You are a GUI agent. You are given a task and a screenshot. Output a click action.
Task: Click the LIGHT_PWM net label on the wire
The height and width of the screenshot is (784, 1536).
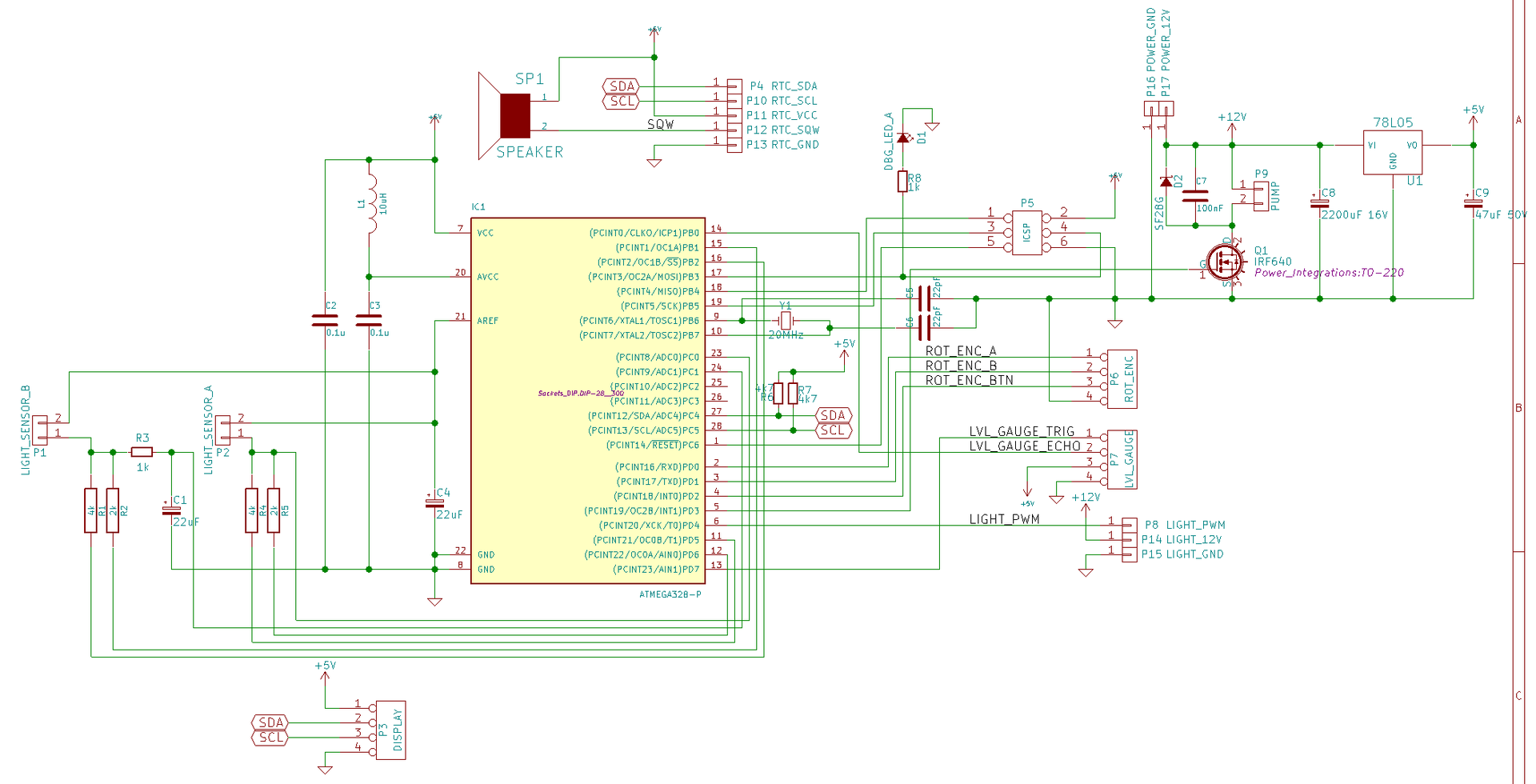click(1004, 519)
